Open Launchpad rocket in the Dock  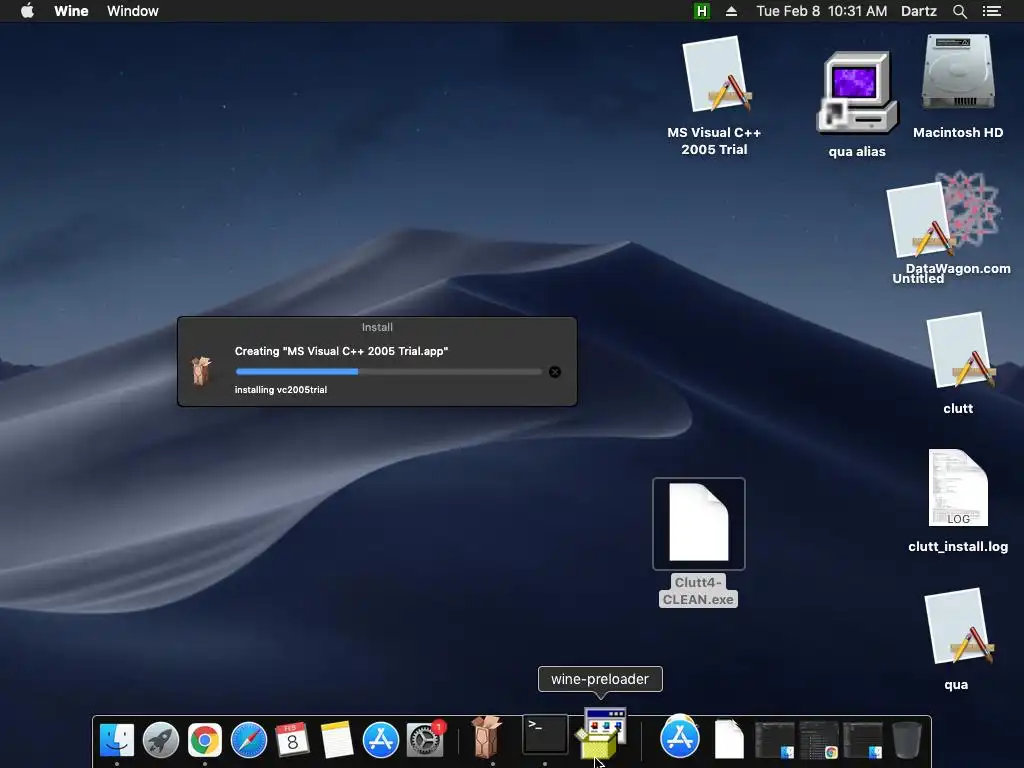point(161,740)
